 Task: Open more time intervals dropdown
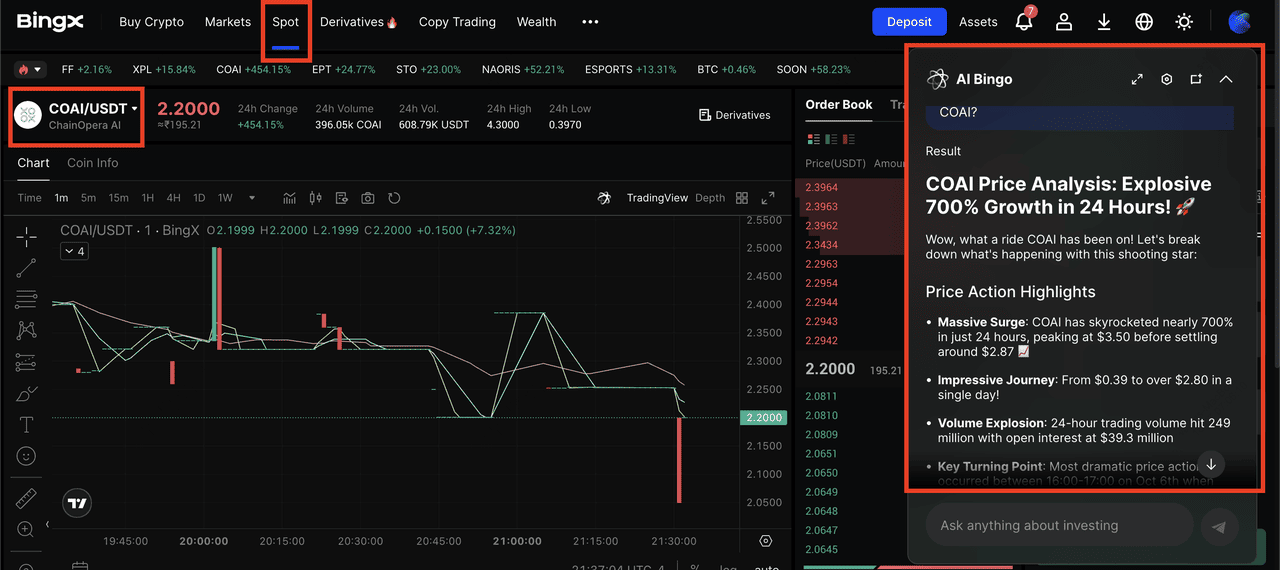[252, 198]
